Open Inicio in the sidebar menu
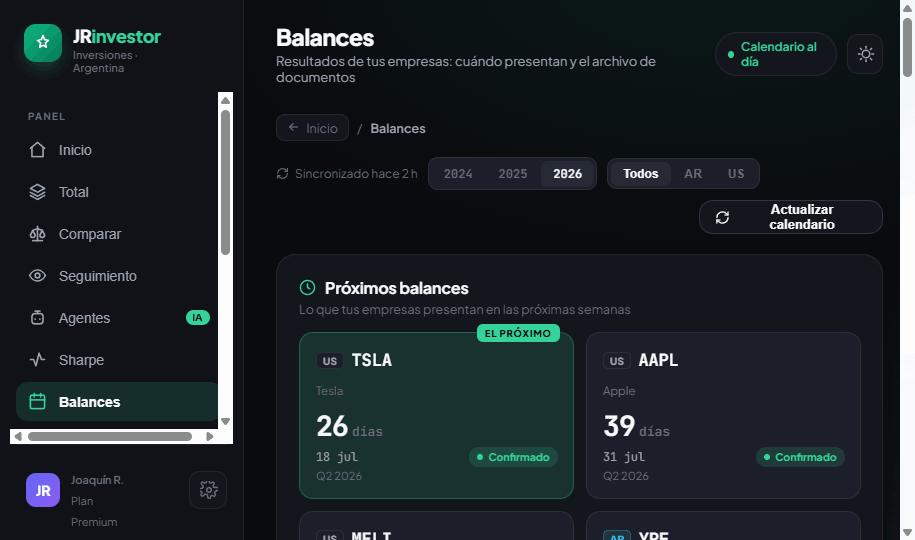Image resolution: width=915 pixels, height=540 pixels. point(117,150)
